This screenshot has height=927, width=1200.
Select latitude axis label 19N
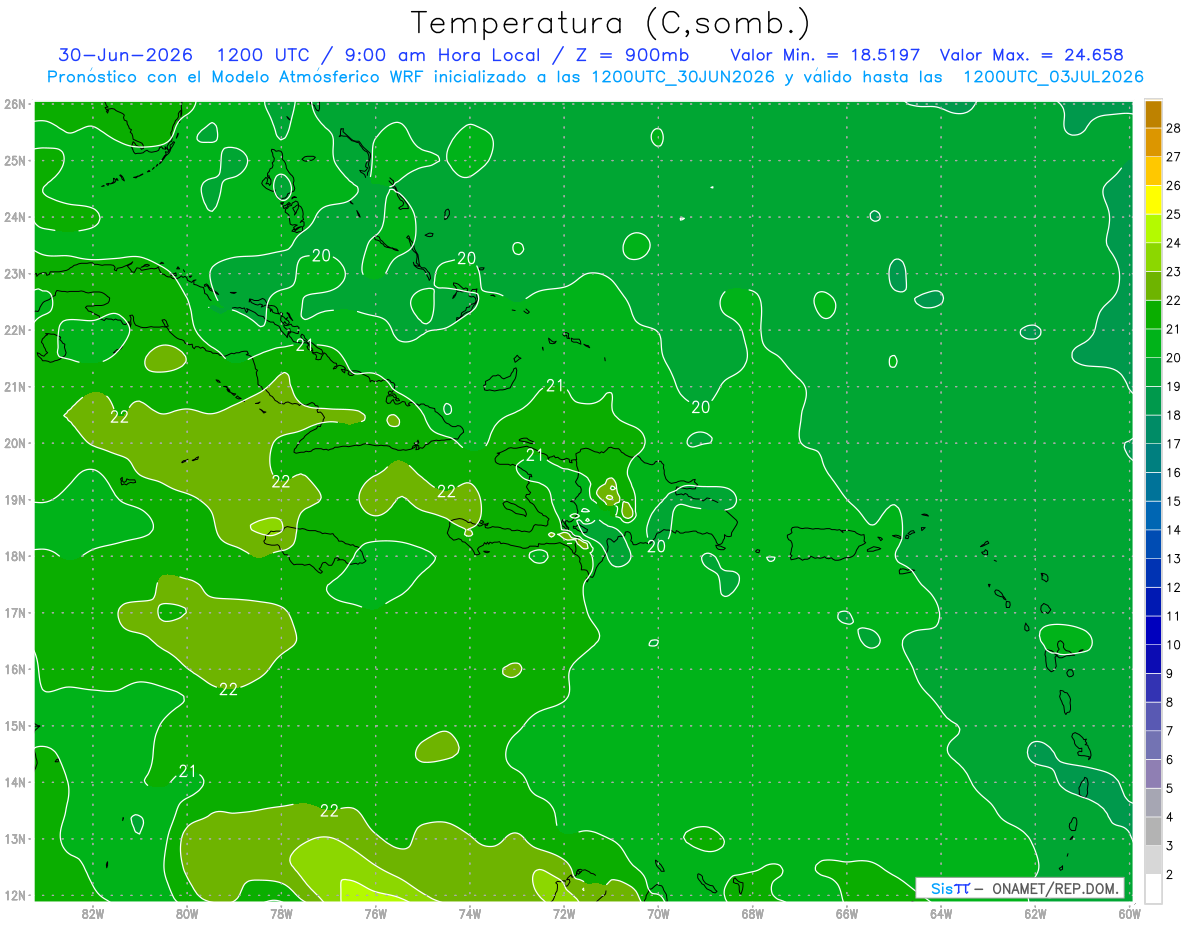coord(14,499)
